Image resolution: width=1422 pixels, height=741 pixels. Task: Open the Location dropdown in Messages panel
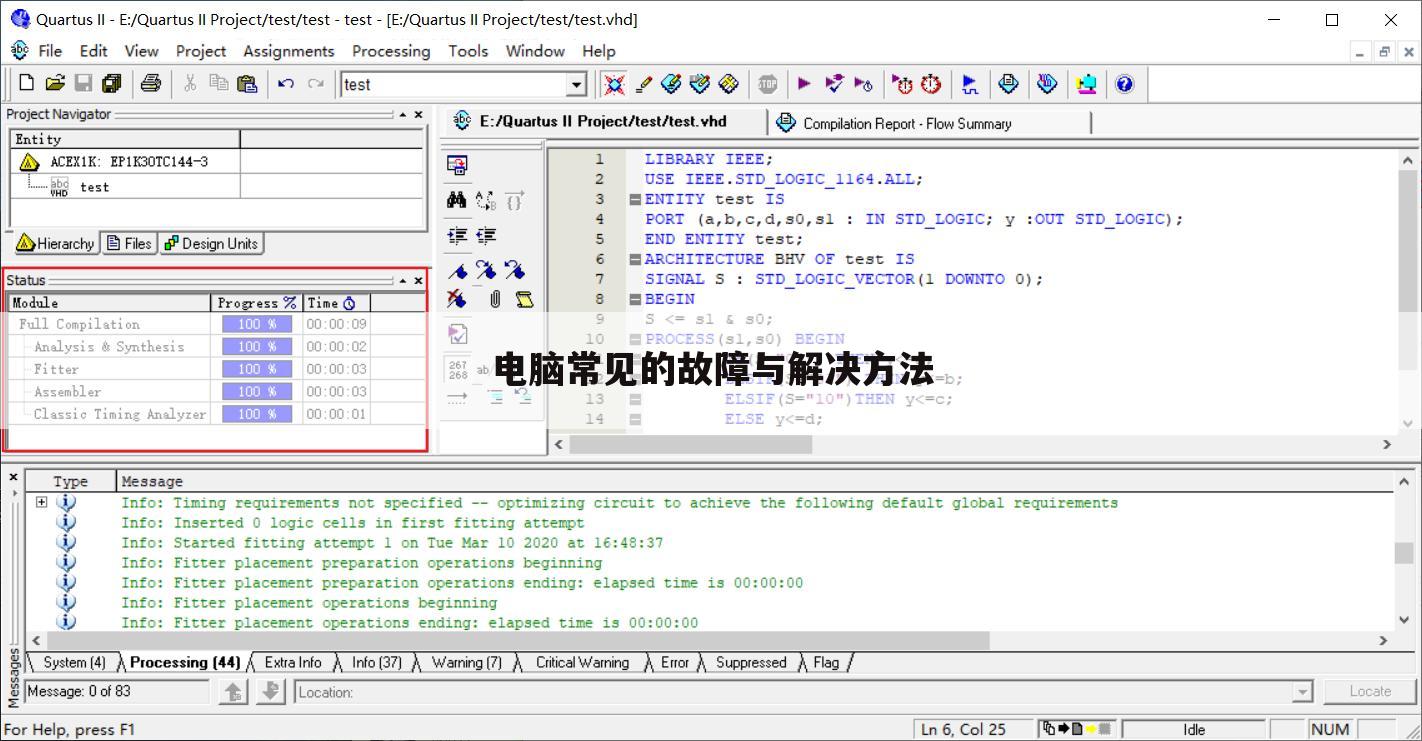pos(1302,692)
